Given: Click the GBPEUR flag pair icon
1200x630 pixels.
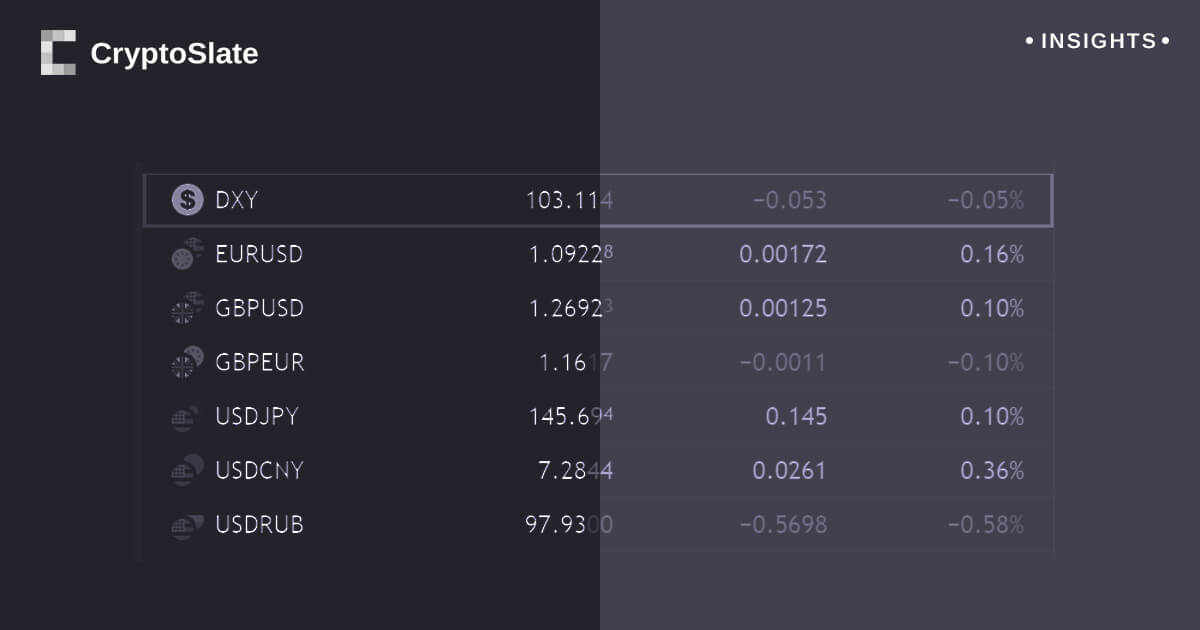Looking at the screenshot, I should (187, 362).
